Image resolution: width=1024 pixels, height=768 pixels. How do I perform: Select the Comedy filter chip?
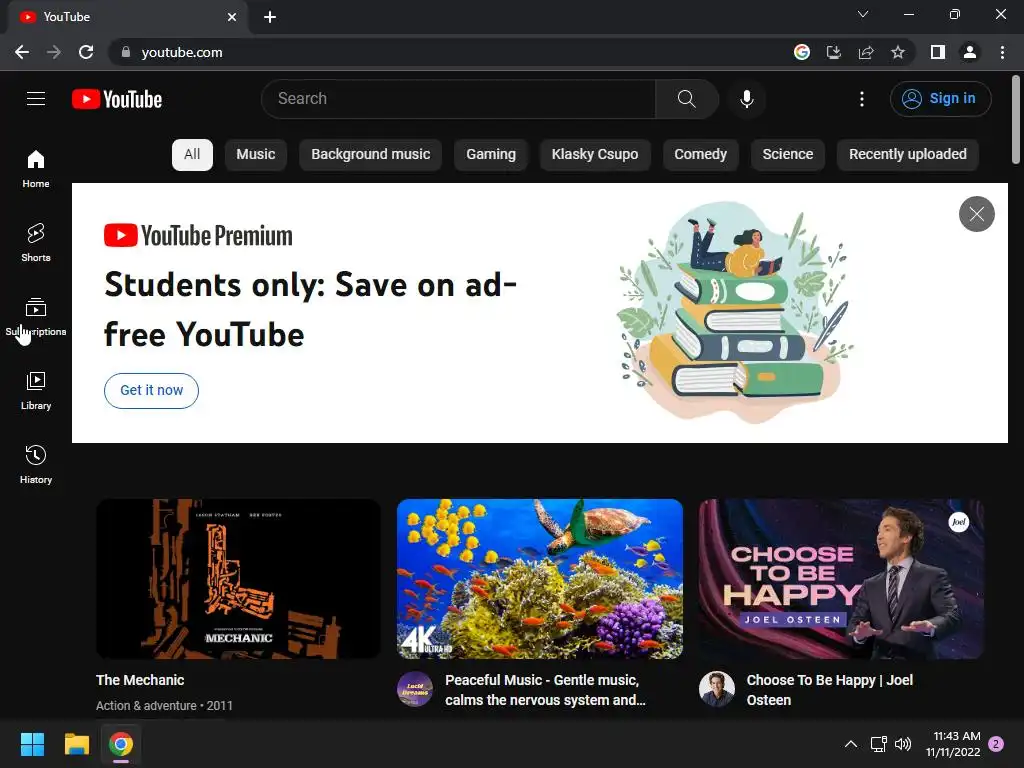pyautogui.click(x=700, y=154)
